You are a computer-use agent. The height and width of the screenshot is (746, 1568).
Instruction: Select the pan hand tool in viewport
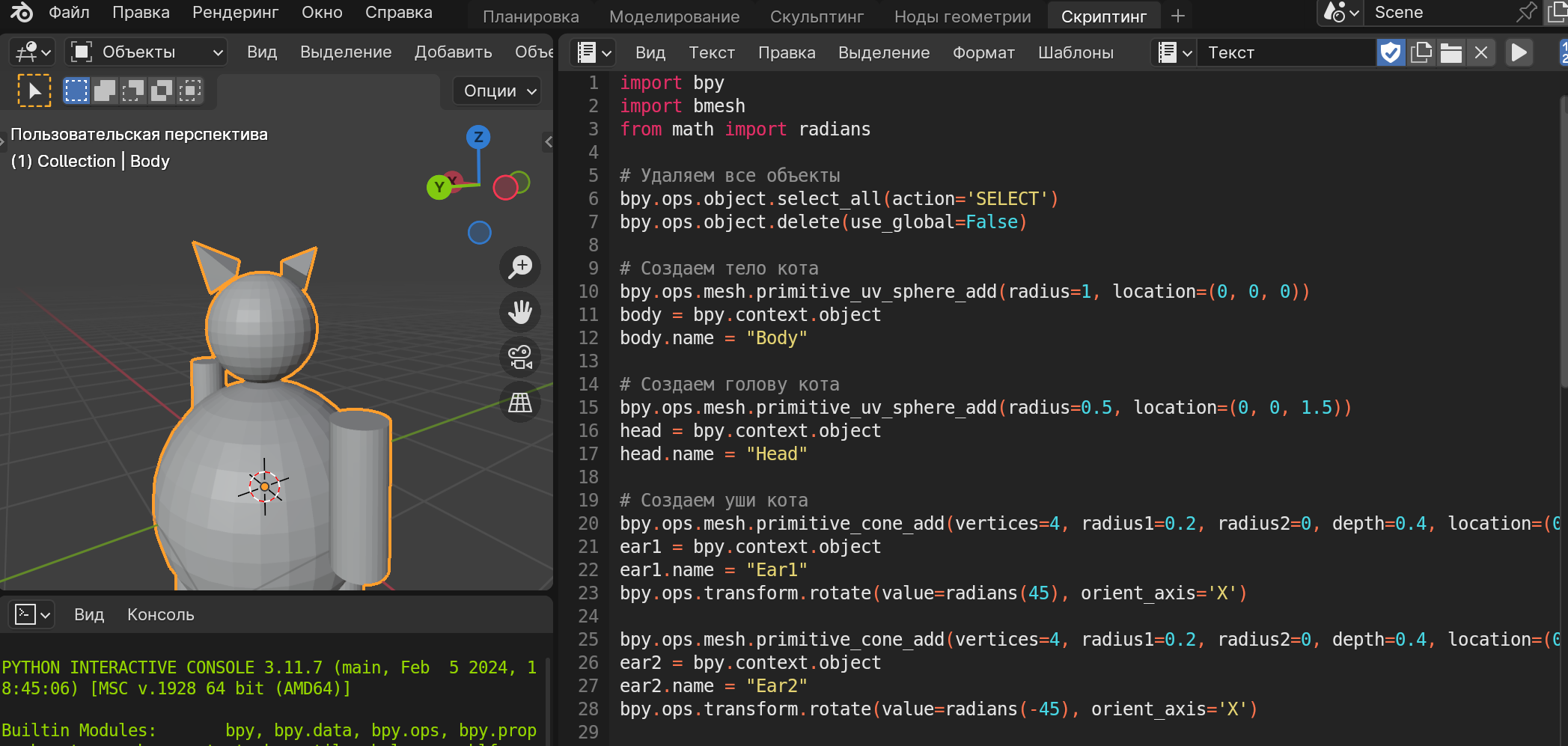(520, 312)
